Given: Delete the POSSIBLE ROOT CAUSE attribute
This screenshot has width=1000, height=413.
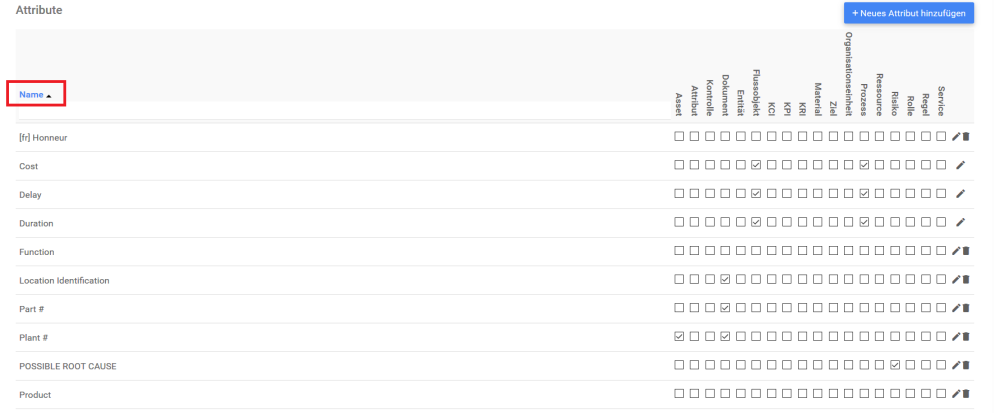Looking at the screenshot, I should pos(966,366).
